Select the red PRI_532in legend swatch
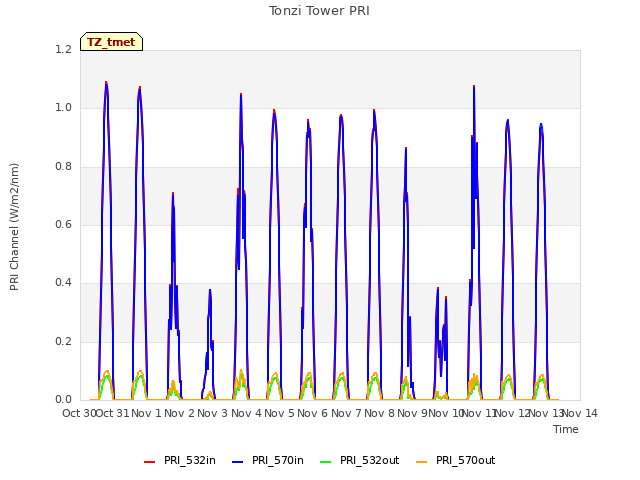This screenshot has height=480, width=640. 149,462
